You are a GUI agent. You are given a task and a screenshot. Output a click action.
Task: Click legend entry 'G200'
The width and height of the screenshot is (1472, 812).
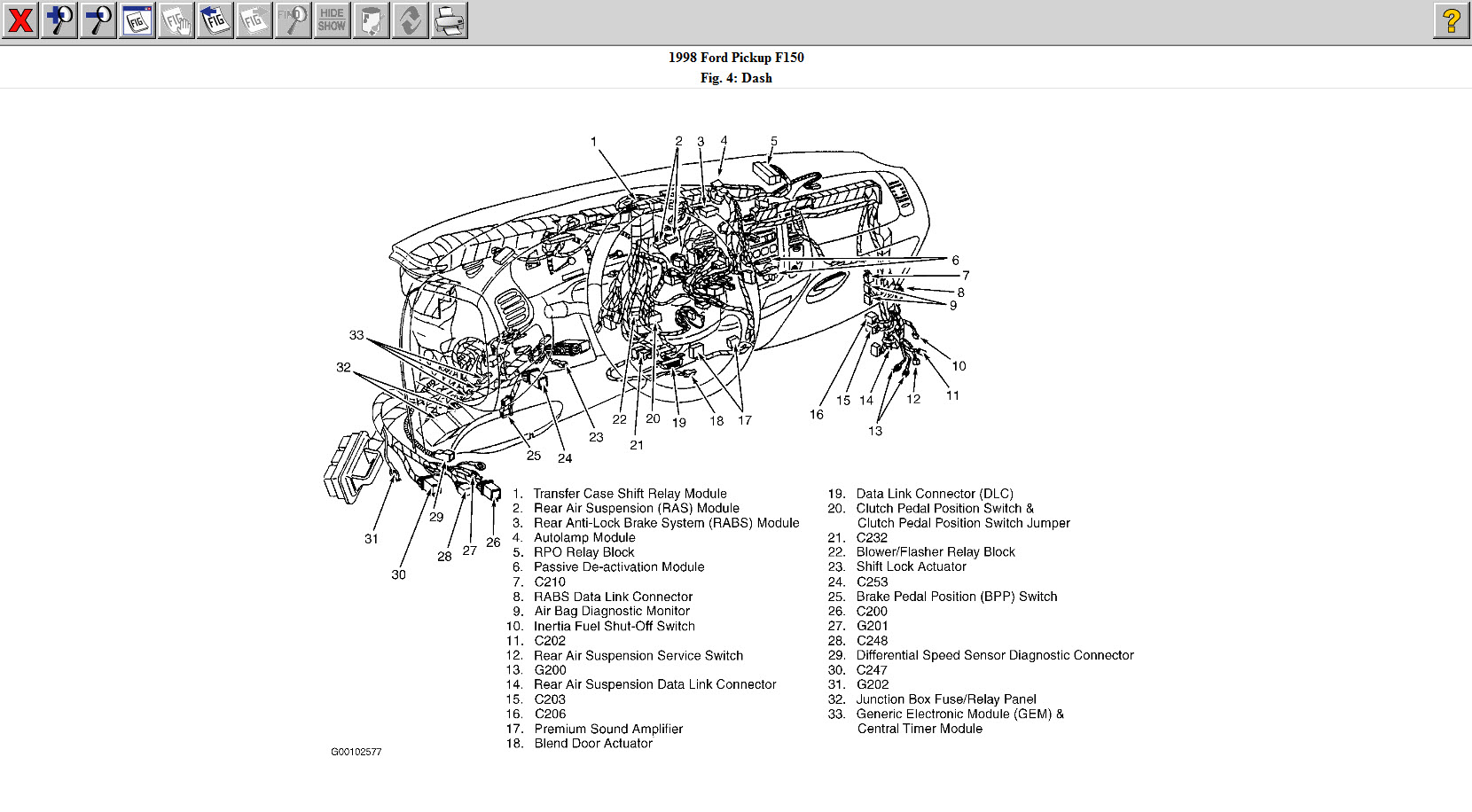(x=550, y=670)
